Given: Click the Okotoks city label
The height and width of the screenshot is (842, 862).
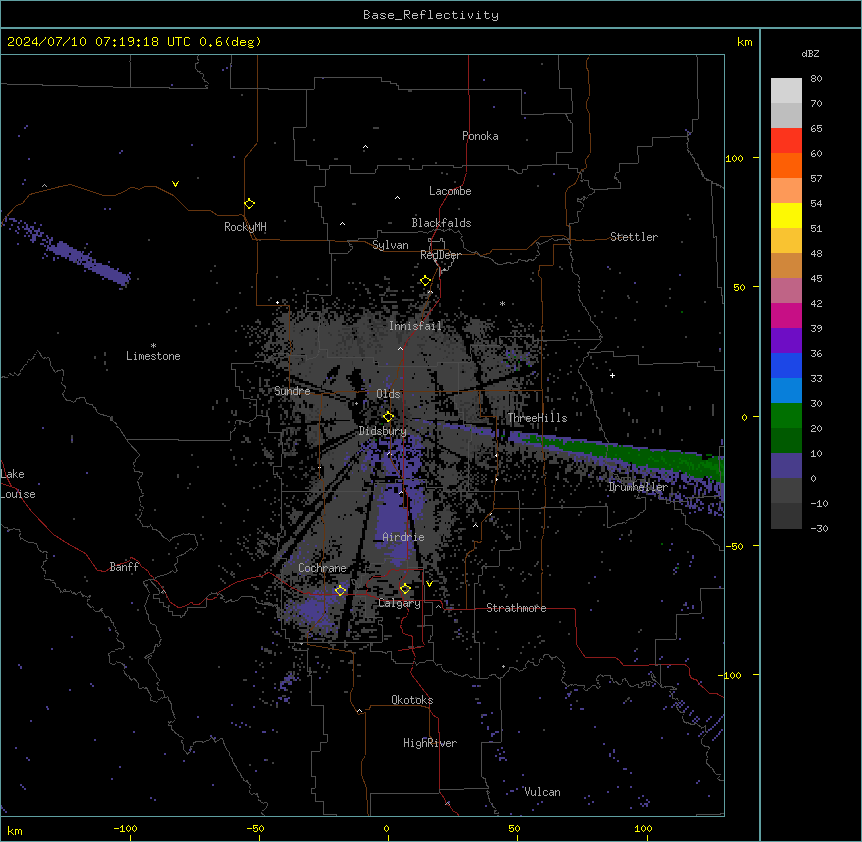Looking at the screenshot, I should pos(412,700).
